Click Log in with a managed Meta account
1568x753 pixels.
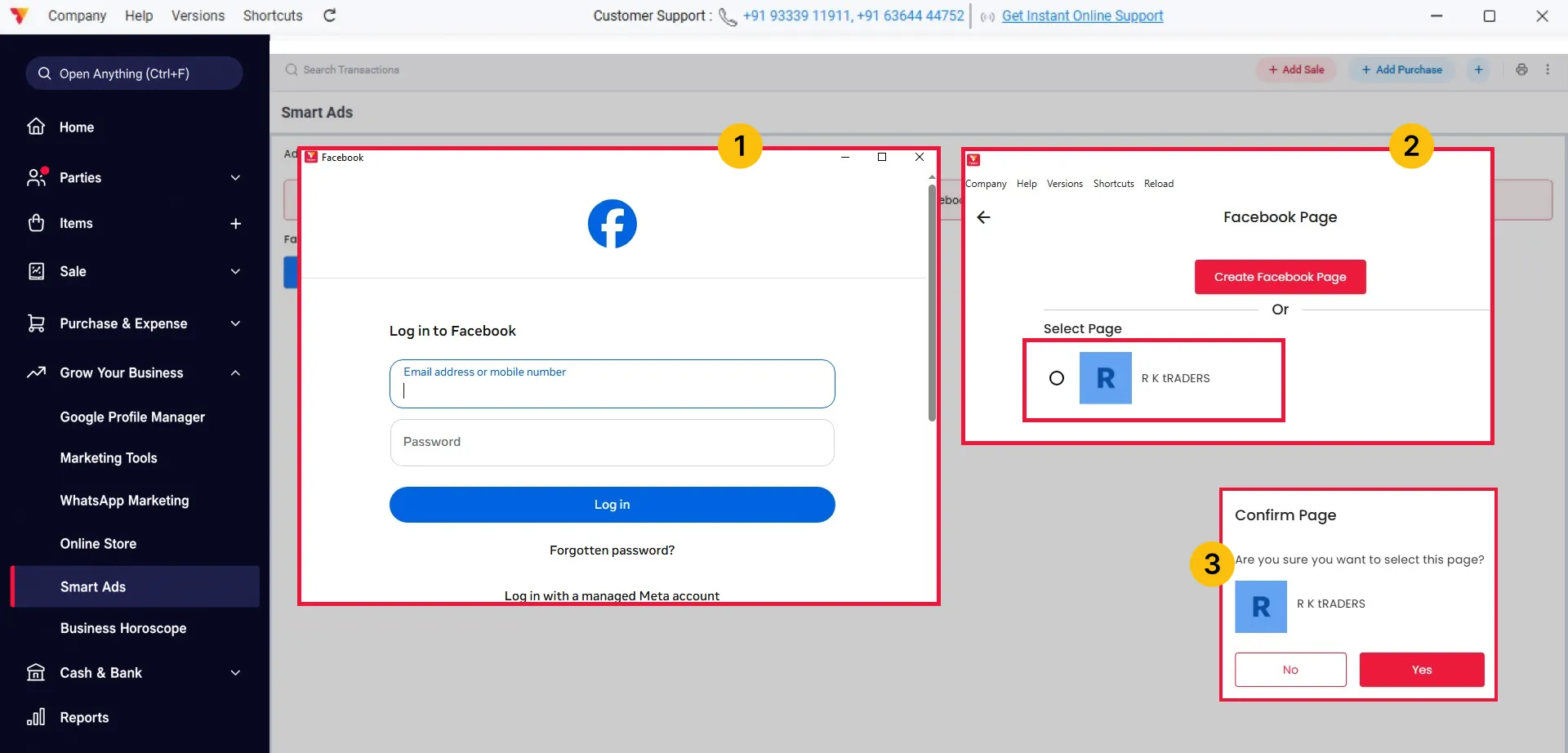point(612,595)
